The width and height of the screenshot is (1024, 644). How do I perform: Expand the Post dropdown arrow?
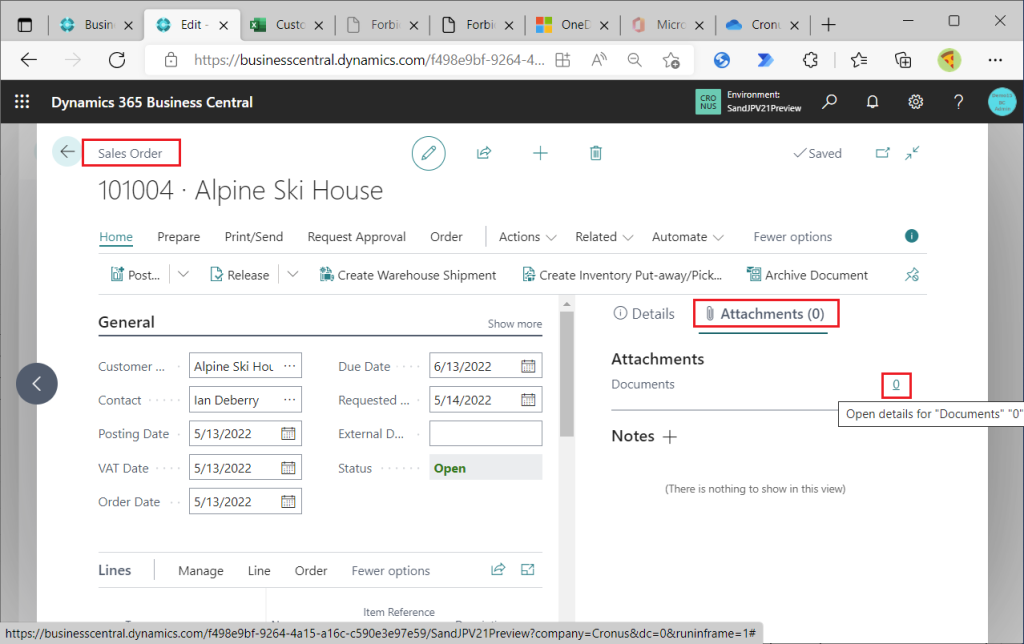pos(184,274)
